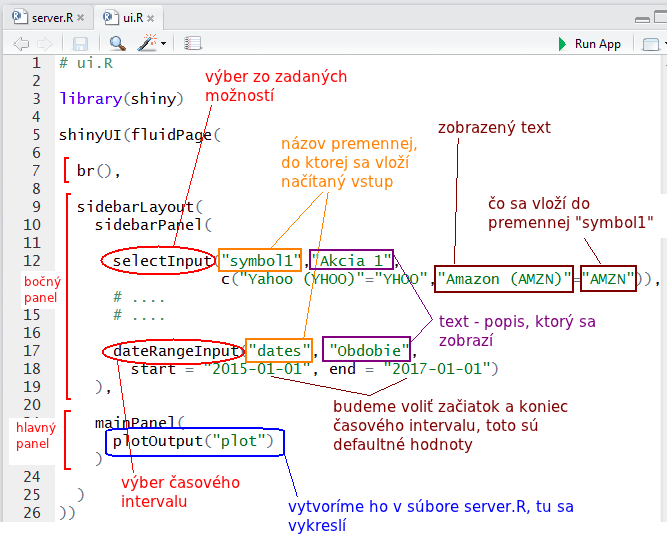Click line number 26 in gutter
The image size is (667, 557).
32,513
